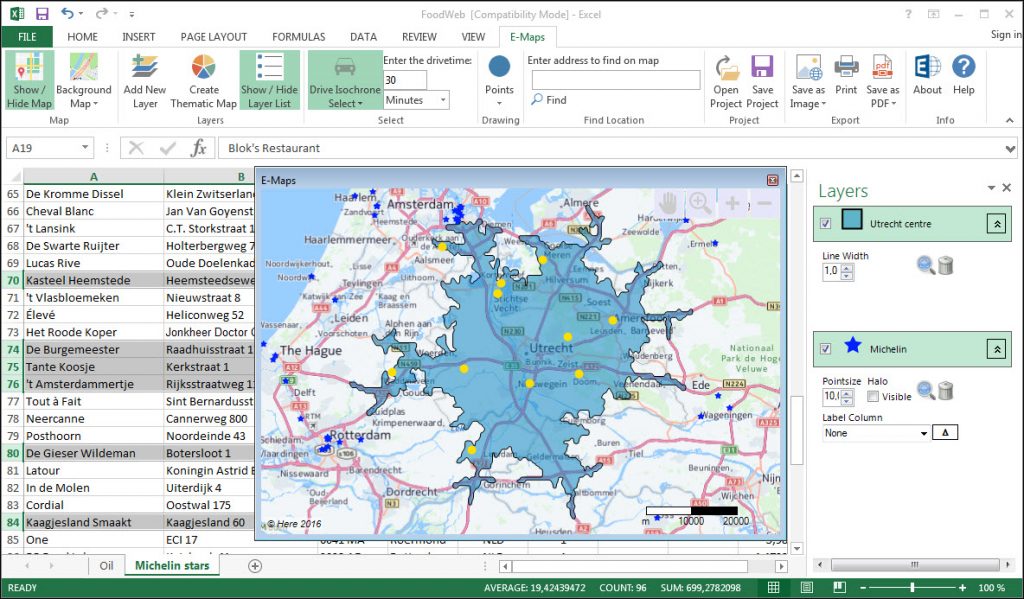Viewport: 1024px width, 599px height.
Task: Open the Layers pane options arrow
Action: click(x=991, y=187)
